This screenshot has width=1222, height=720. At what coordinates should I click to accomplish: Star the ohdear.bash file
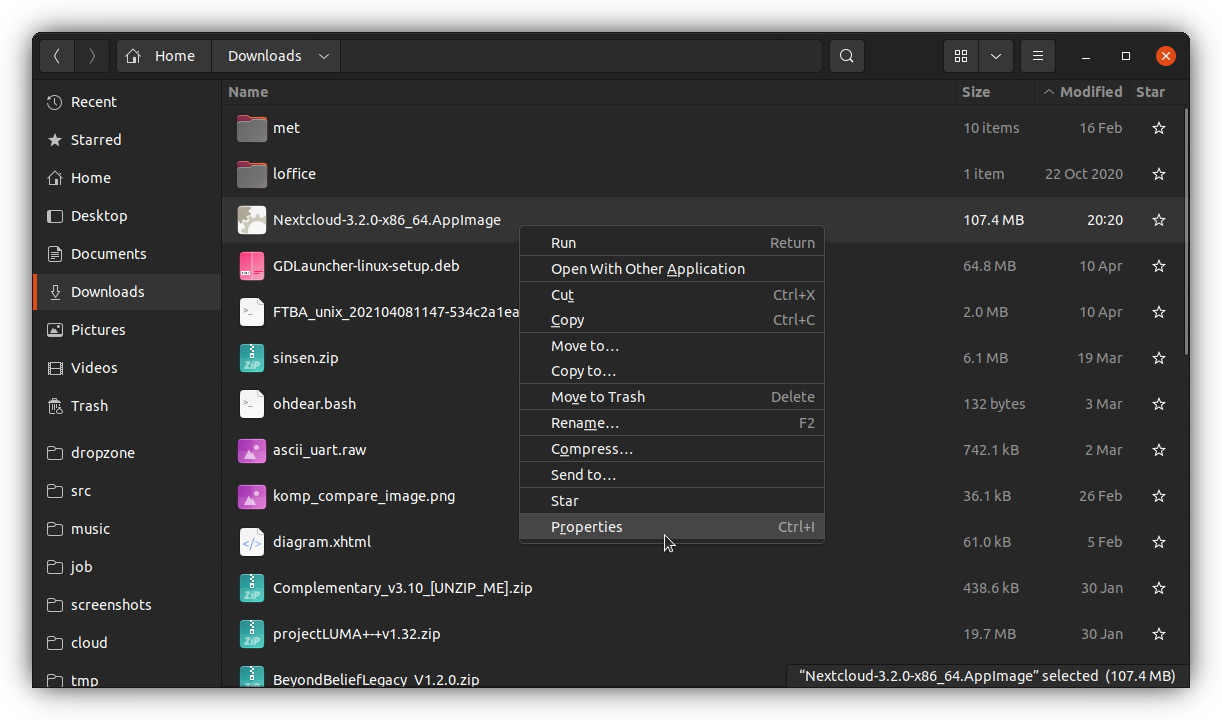(x=1159, y=404)
